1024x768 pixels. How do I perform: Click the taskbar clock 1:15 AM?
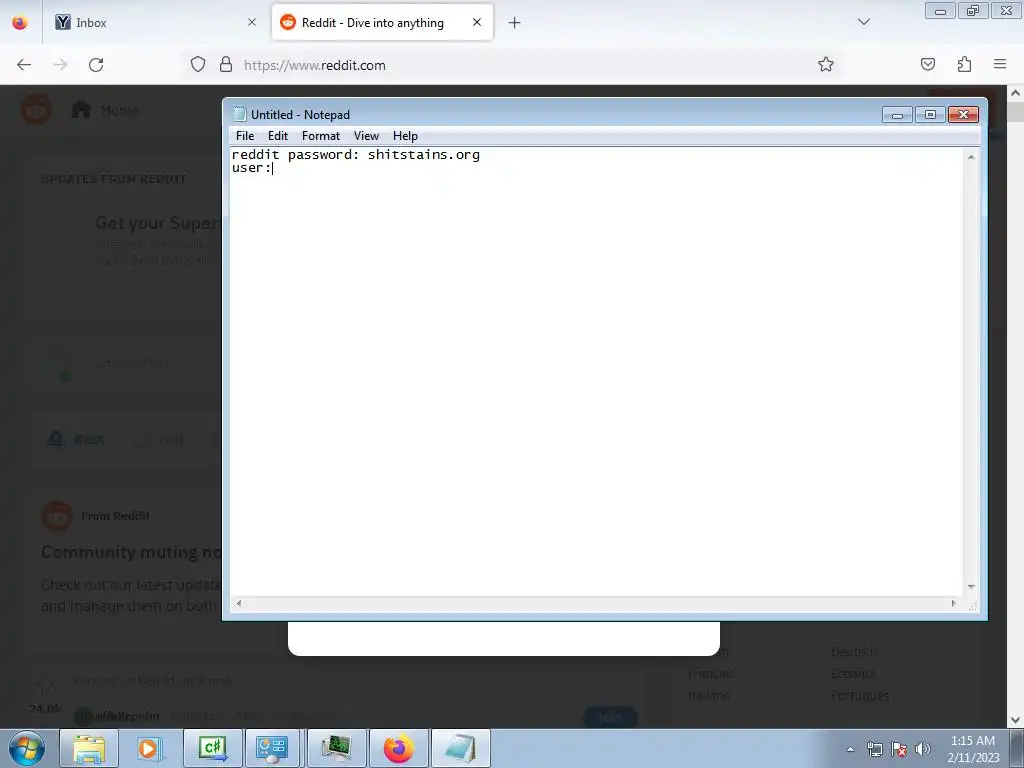point(972,749)
